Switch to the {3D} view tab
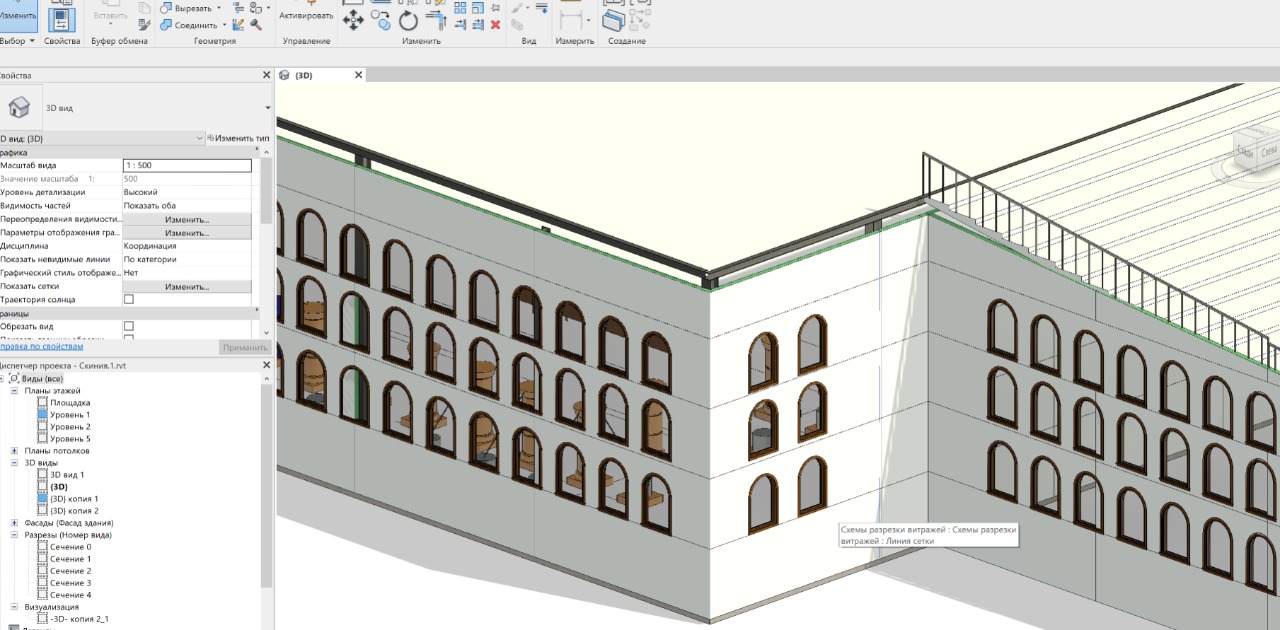Viewport: 1280px width, 630px height. [x=304, y=75]
